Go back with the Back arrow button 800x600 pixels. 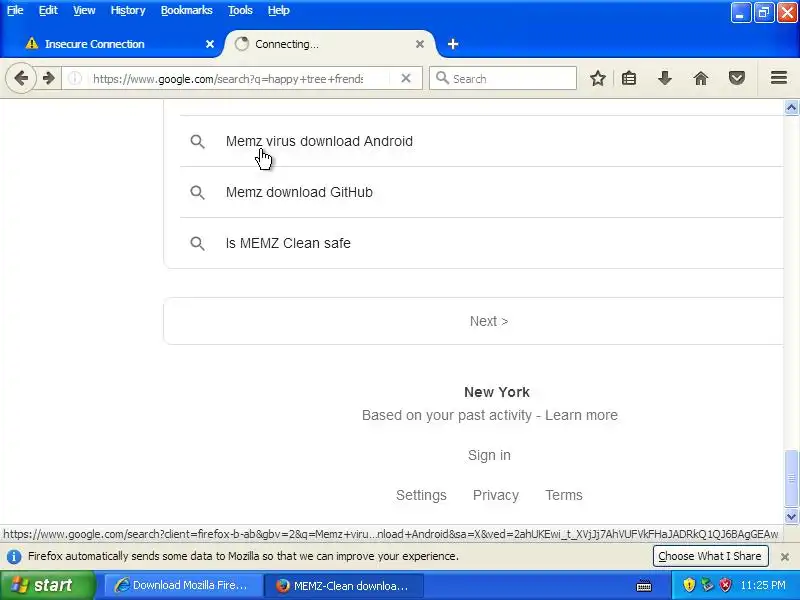pos(21,78)
